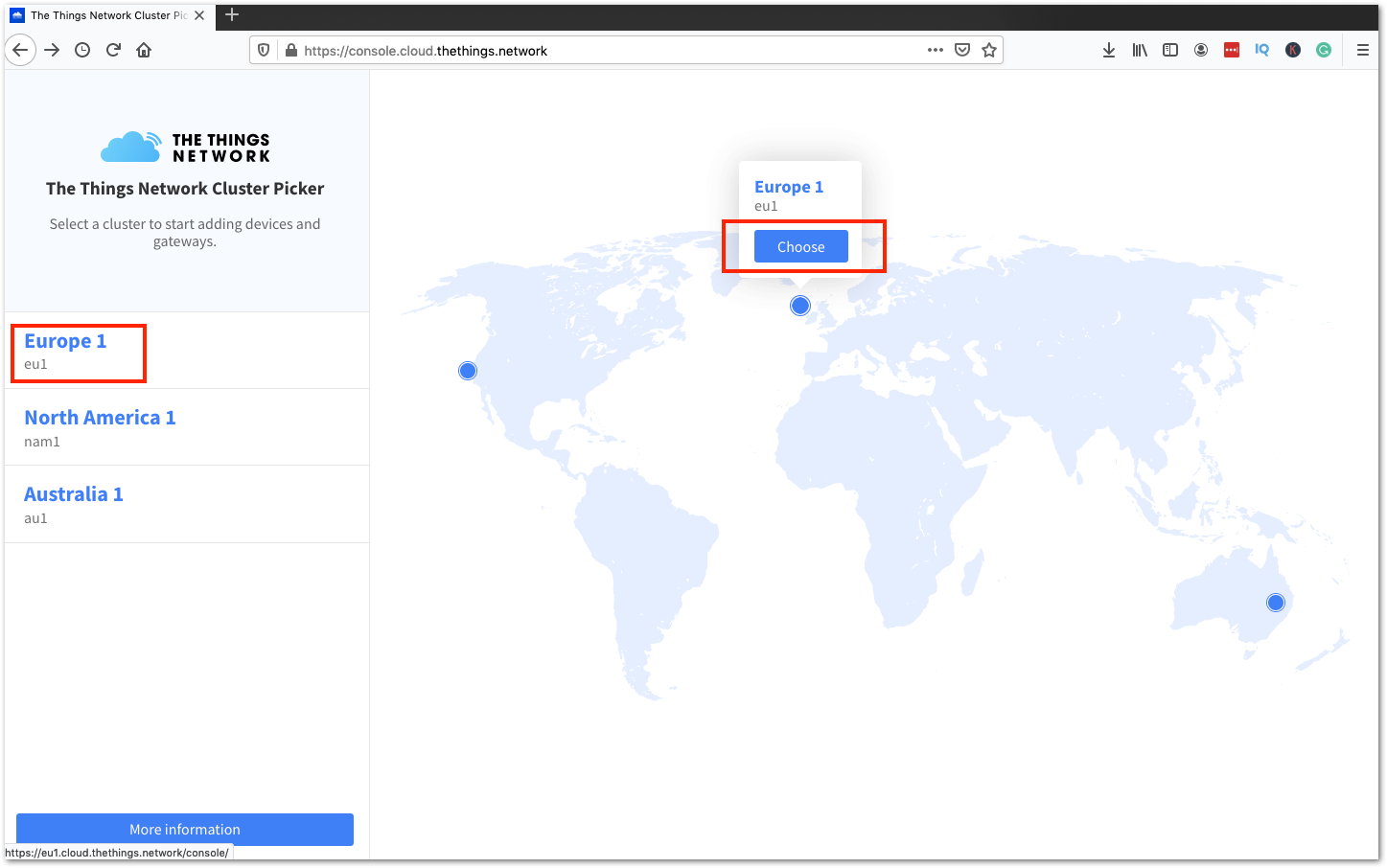Click the blue IQ extension icon
1387x868 pixels.
[x=1262, y=50]
